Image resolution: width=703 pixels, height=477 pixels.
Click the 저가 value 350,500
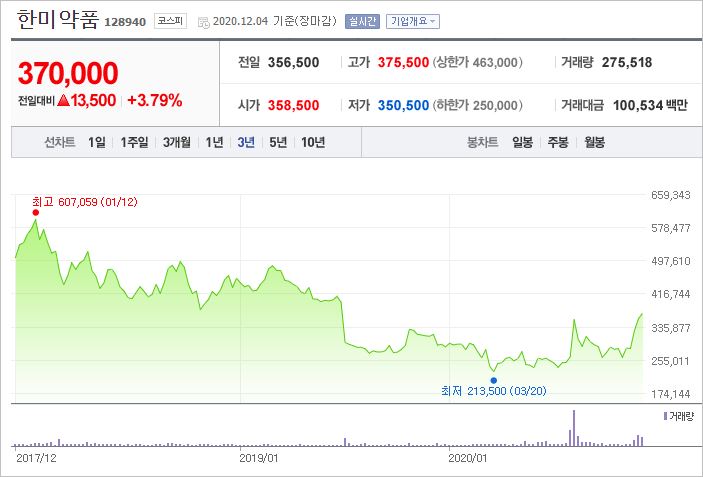coord(403,105)
